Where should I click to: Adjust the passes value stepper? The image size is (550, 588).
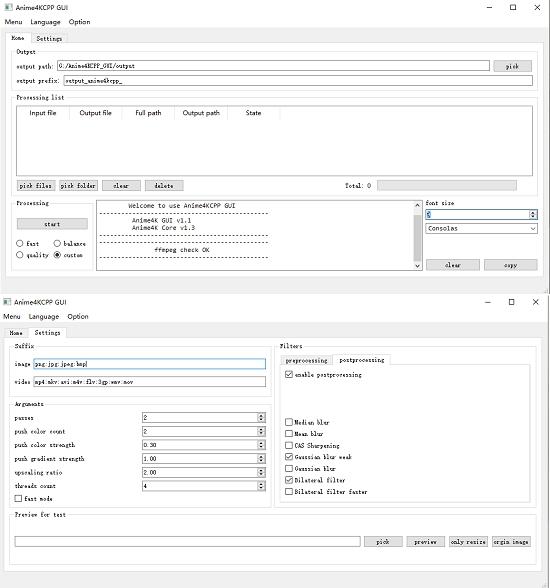261,417
